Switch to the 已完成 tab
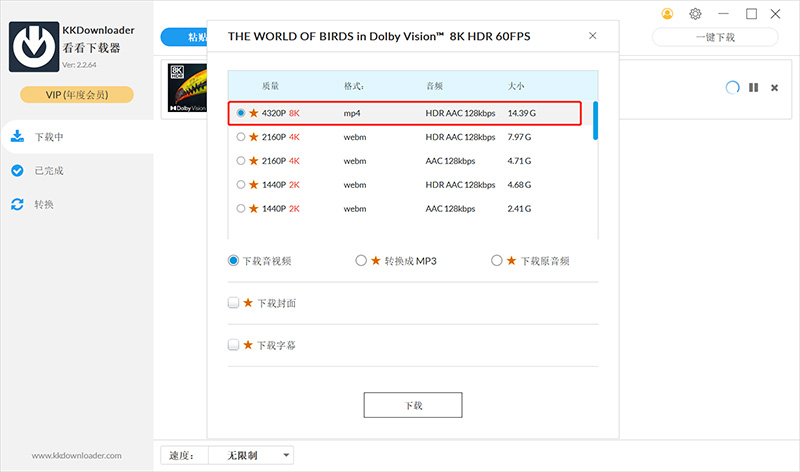Viewport: 800px width, 472px height. coord(48,171)
